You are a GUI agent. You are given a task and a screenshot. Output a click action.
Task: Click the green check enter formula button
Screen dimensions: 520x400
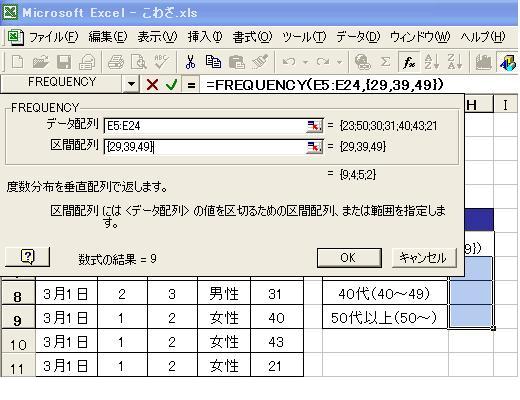coord(172,85)
